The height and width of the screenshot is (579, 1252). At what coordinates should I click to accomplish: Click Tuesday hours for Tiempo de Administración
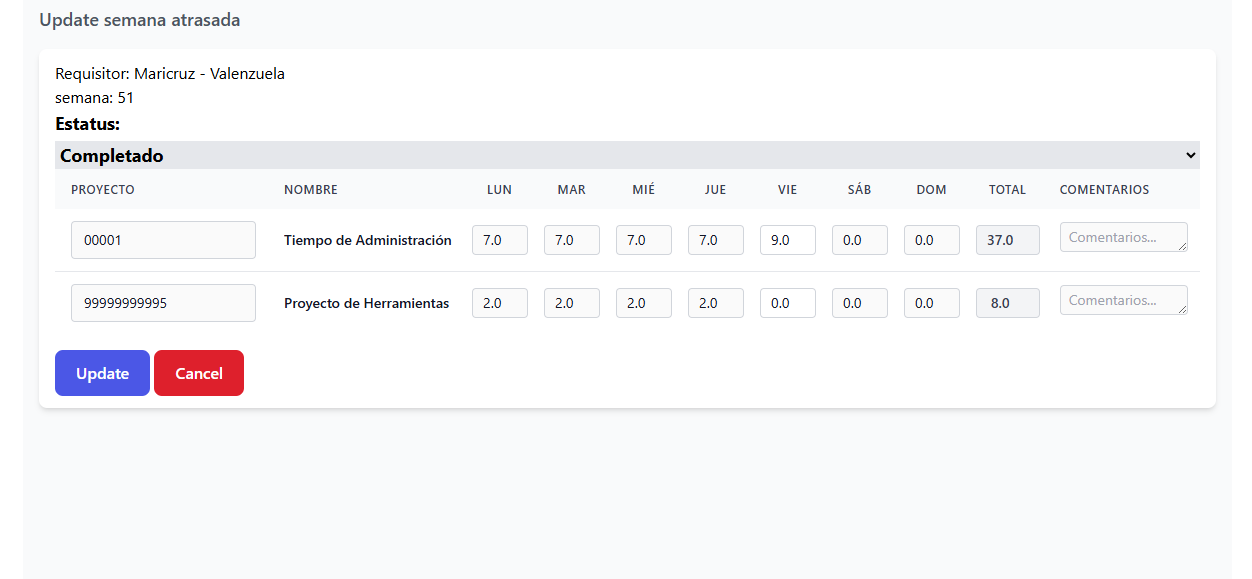(572, 240)
